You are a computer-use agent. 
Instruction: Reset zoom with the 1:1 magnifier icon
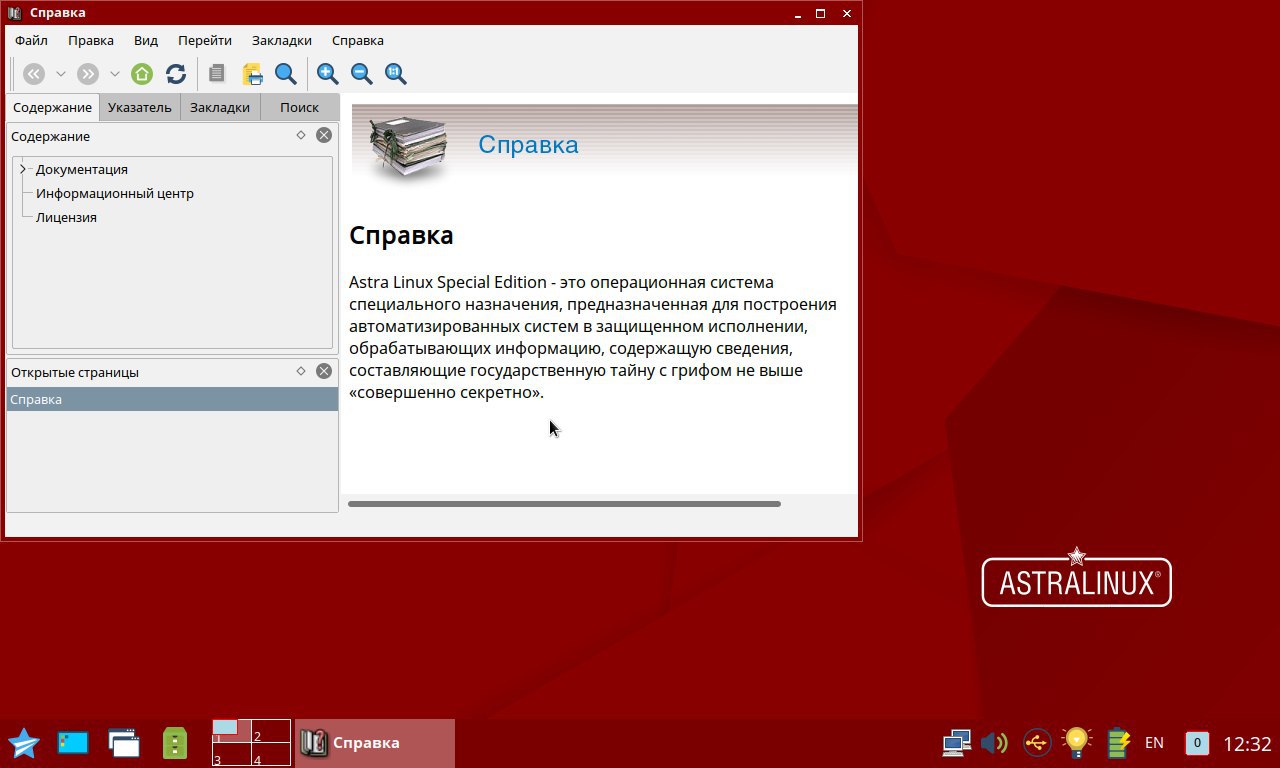click(x=396, y=73)
